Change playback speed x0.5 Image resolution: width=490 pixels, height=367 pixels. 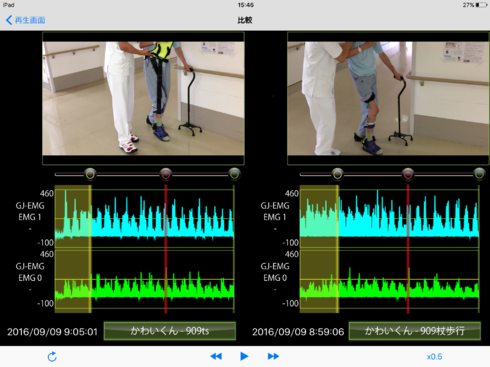[x=434, y=357]
